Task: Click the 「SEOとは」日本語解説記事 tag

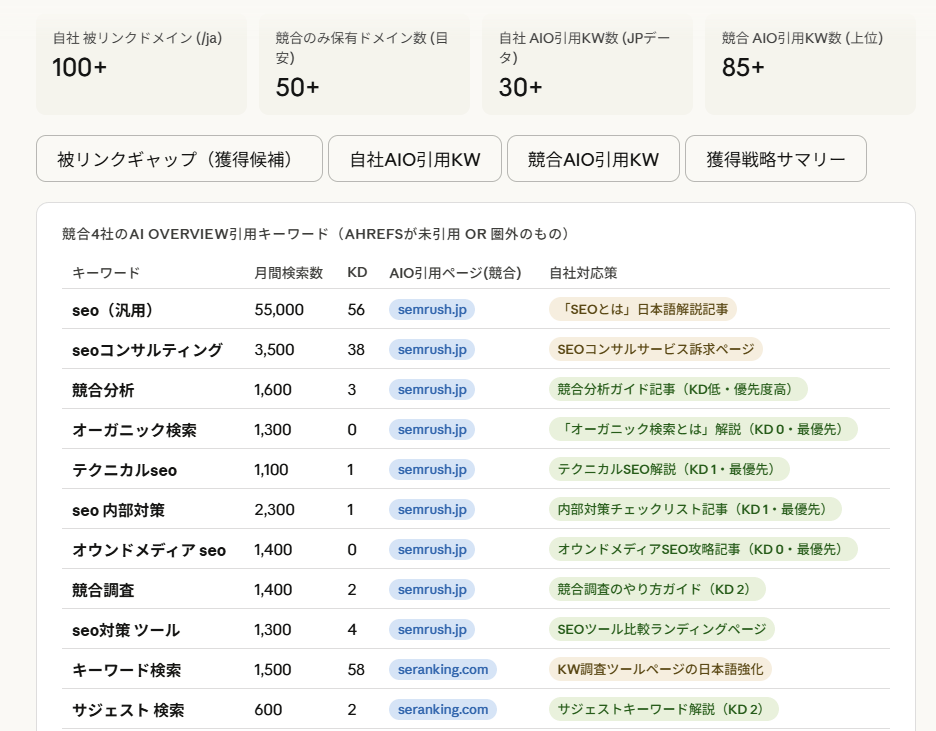Action: [642, 310]
